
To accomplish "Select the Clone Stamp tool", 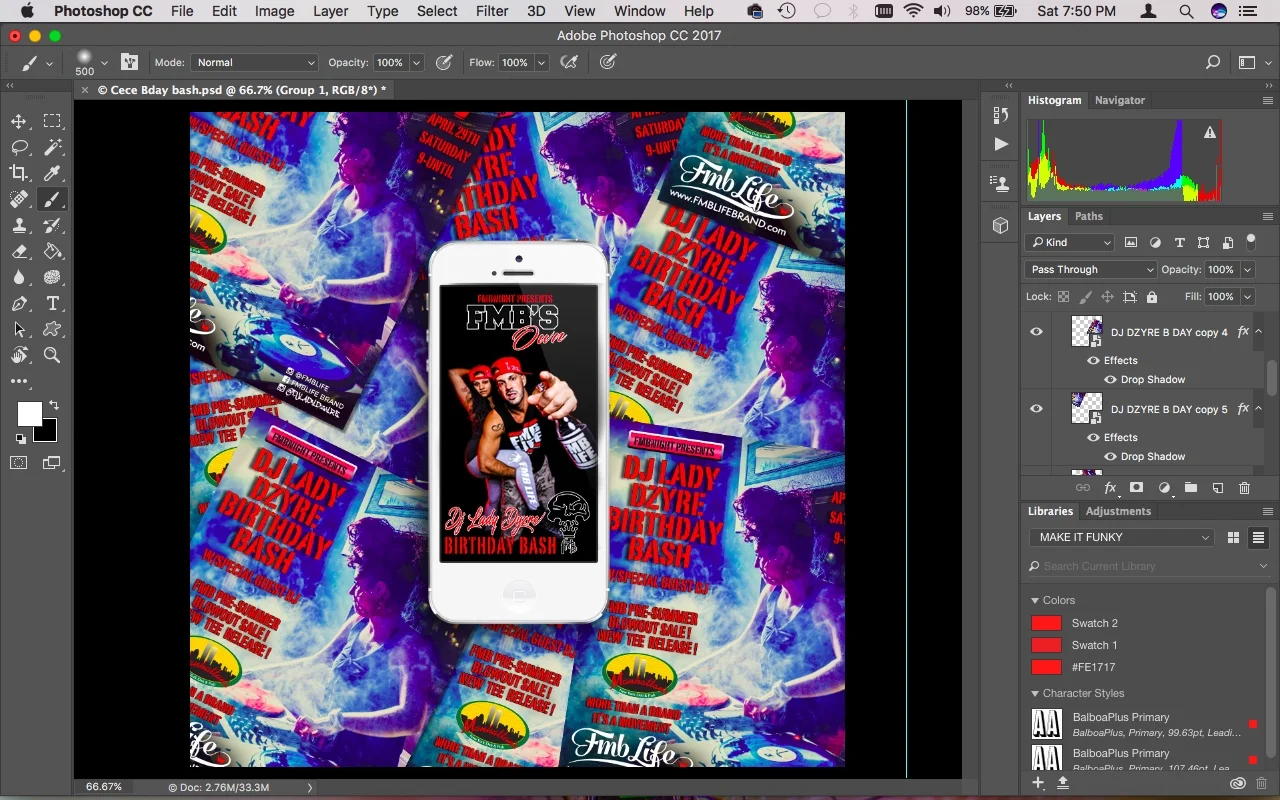I will point(19,225).
